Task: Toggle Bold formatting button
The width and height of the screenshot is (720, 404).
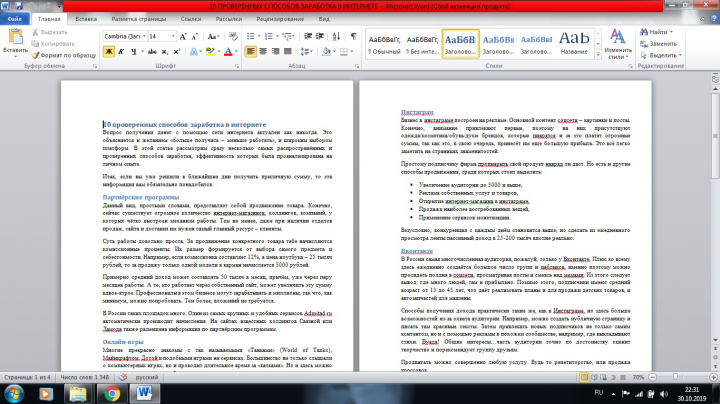Action: click(109, 51)
